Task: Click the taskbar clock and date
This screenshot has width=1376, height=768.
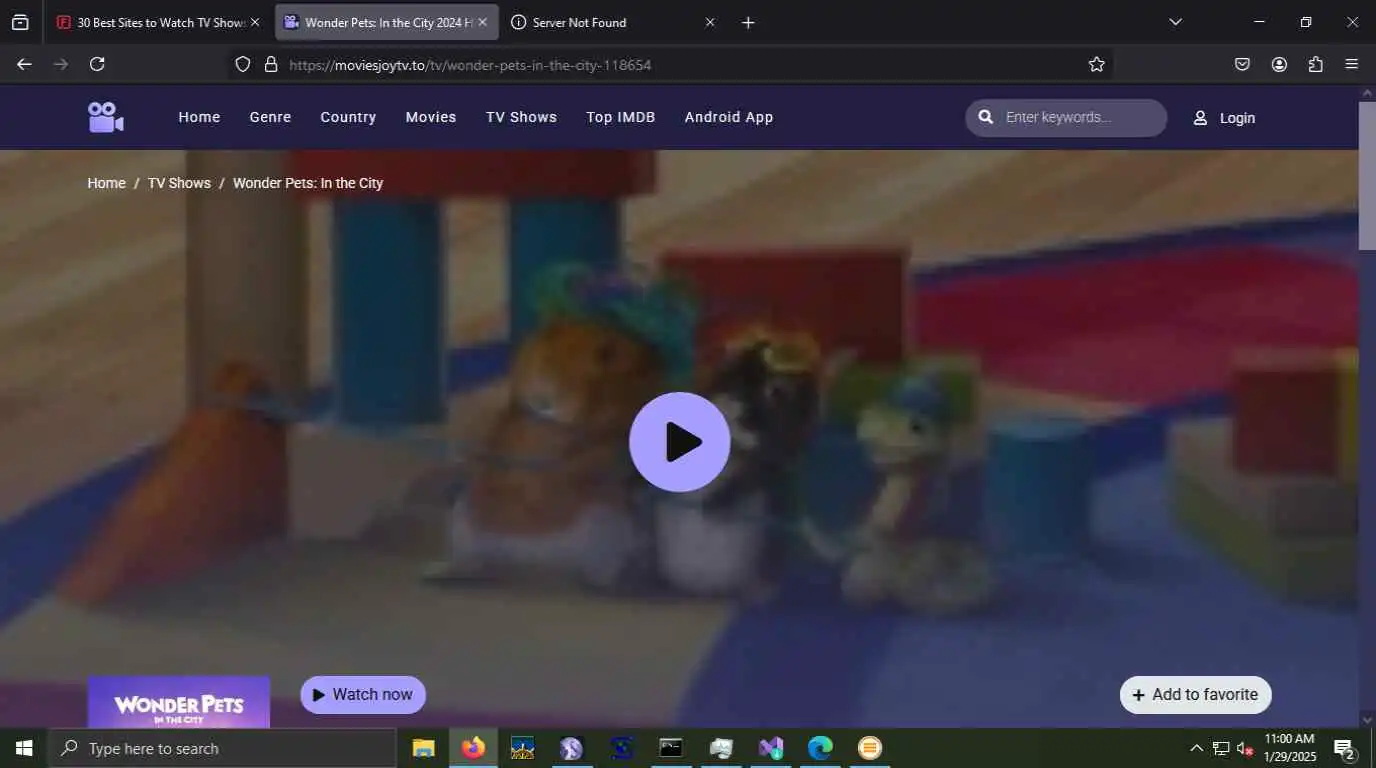Action: pyautogui.click(x=1290, y=748)
